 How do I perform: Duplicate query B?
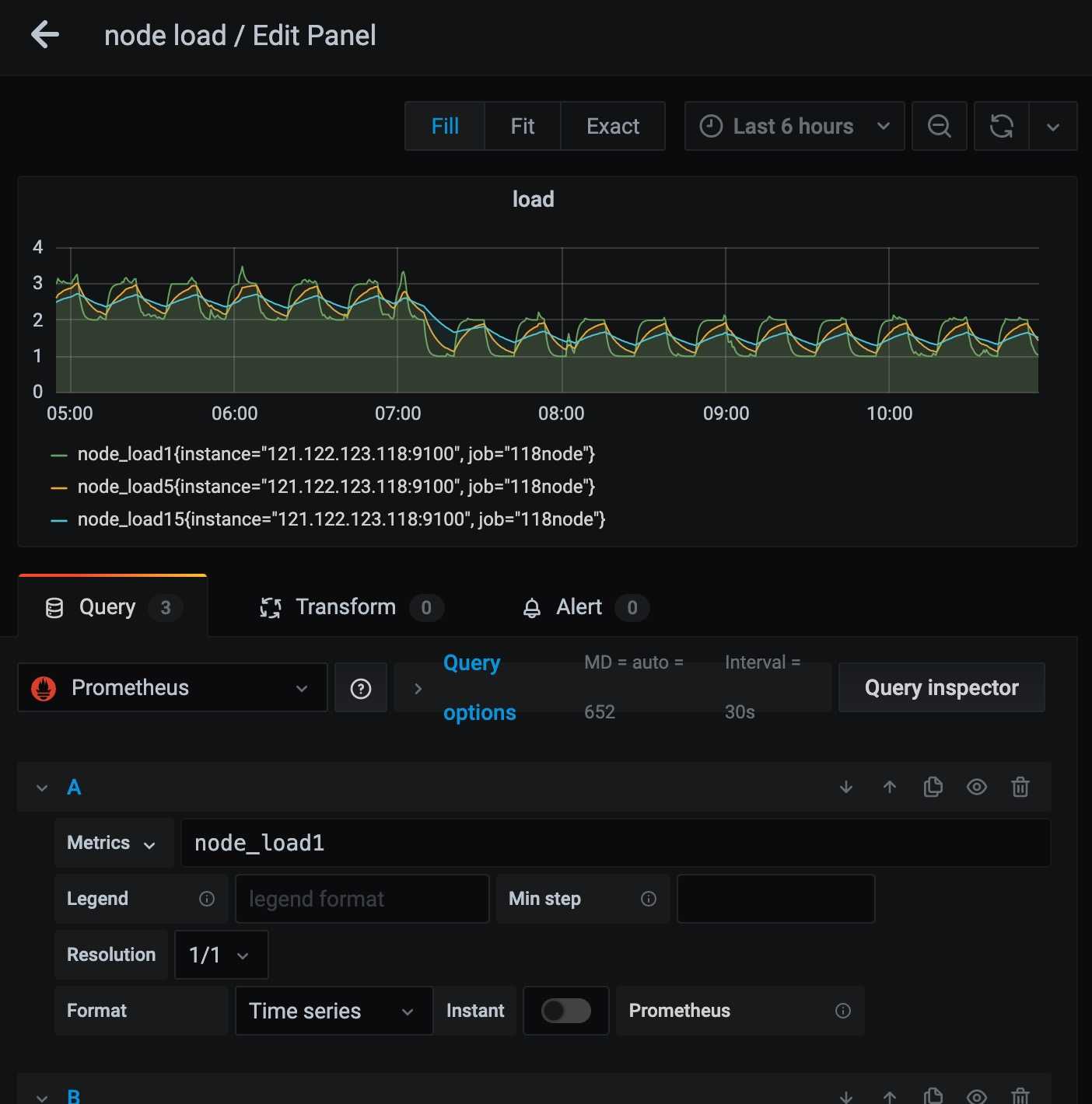[x=933, y=1096]
